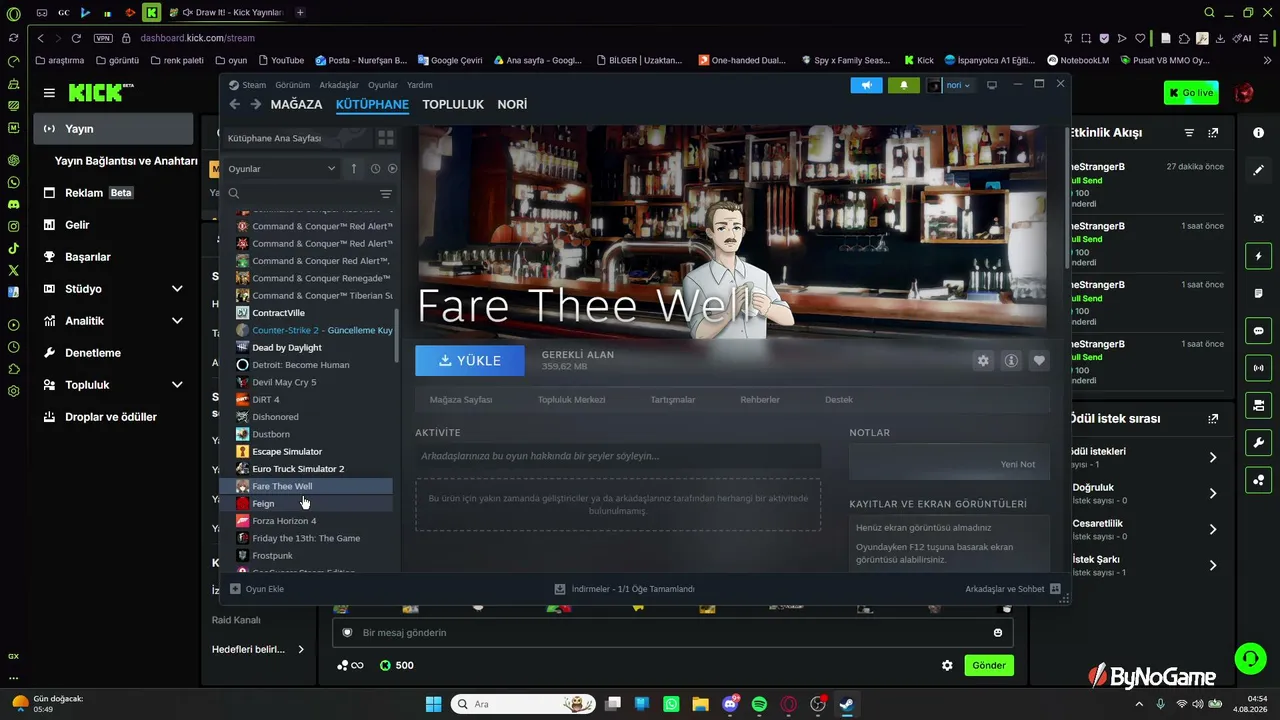Open Steam notifications bell
This screenshot has width=1280, height=720.
904,85
